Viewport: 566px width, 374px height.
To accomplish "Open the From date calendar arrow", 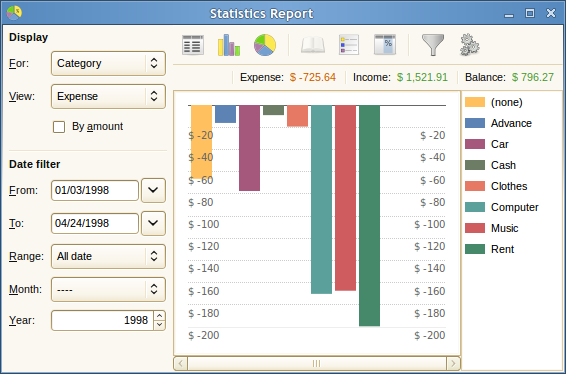I will click(x=153, y=190).
